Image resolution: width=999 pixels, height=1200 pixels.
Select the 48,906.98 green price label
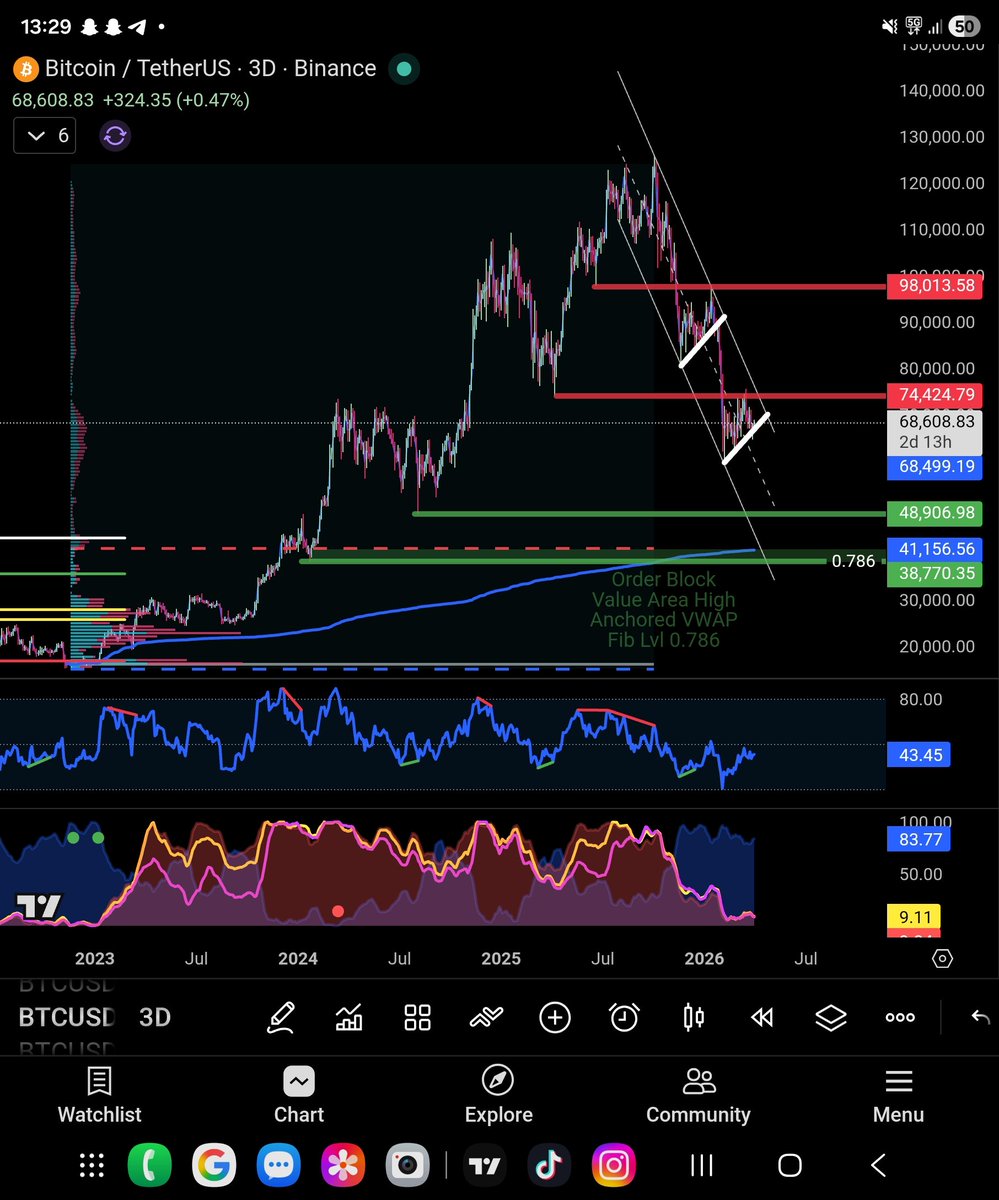pyautogui.click(x=935, y=514)
